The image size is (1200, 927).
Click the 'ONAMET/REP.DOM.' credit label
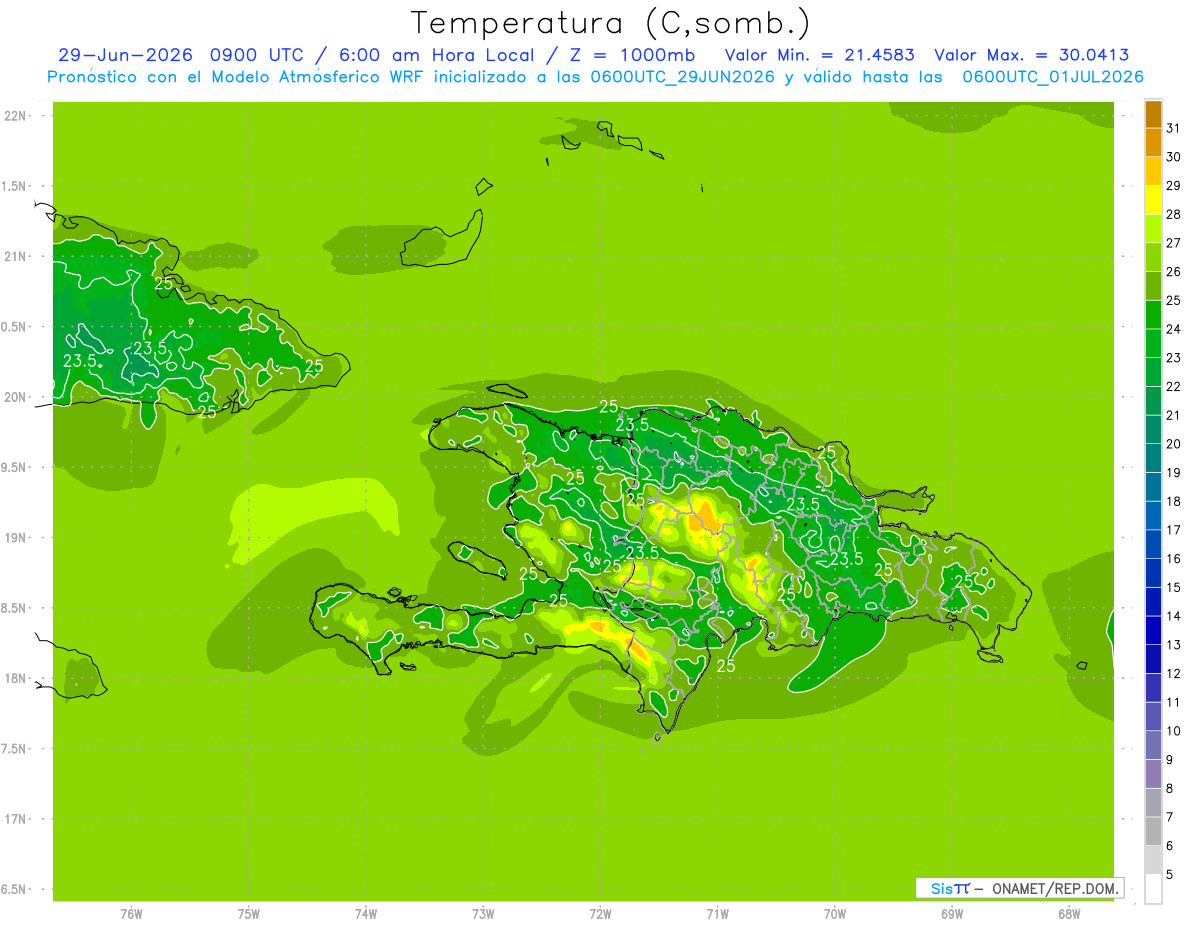(x=1055, y=888)
